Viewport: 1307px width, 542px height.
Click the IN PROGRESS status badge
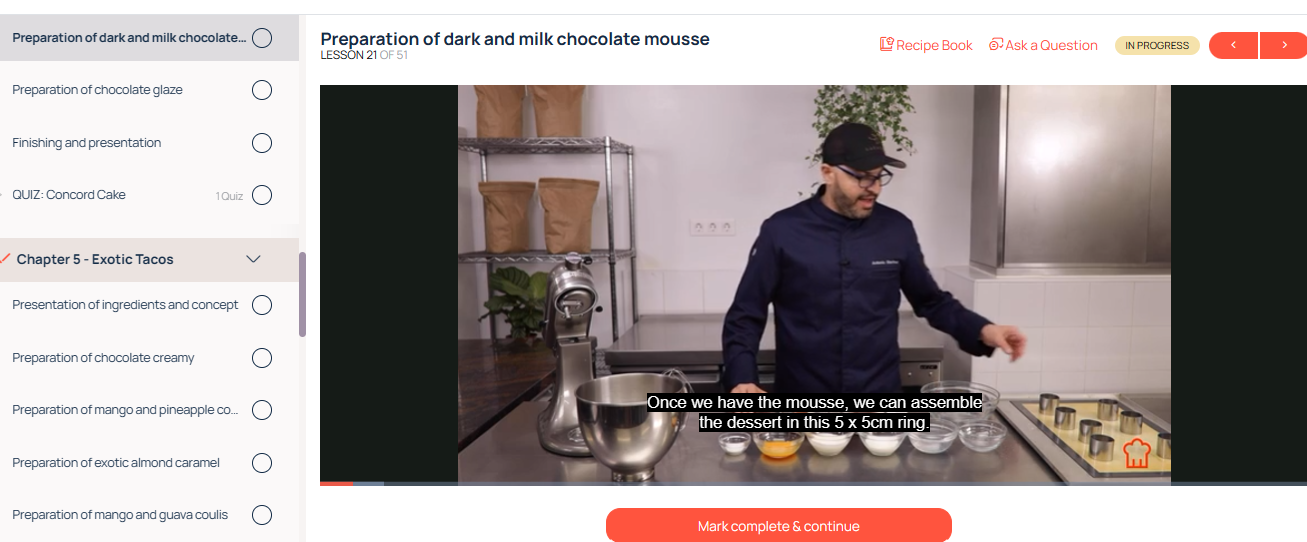(x=1157, y=45)
